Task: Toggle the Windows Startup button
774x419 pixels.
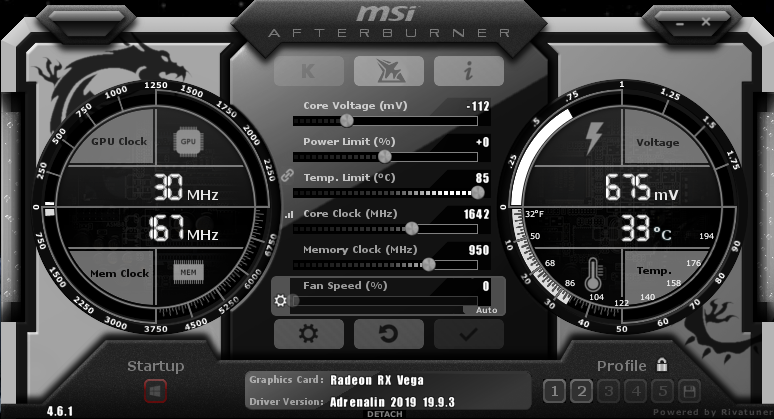Action: coord(155,392)
